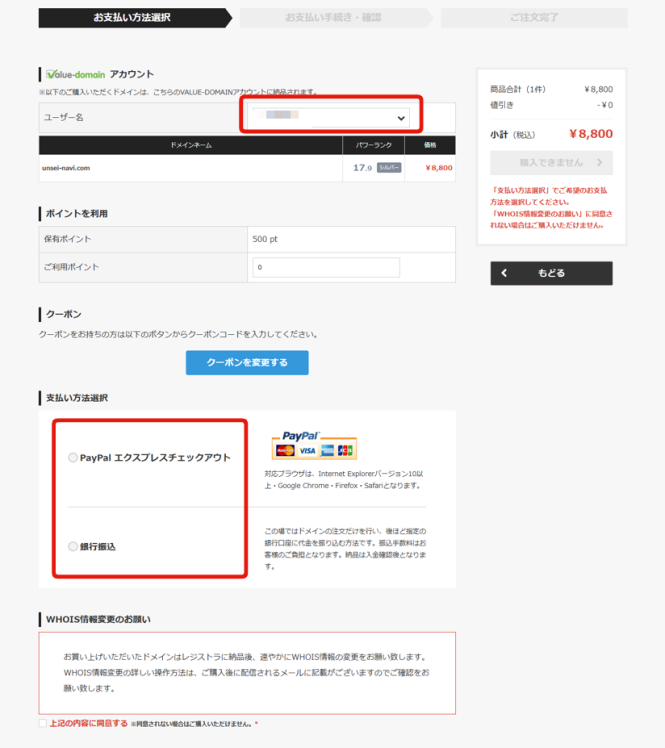The height and width of the screenshot is (748, 665).
Task: Click the シルバー rank badge
Action: [x=389, y=168]
